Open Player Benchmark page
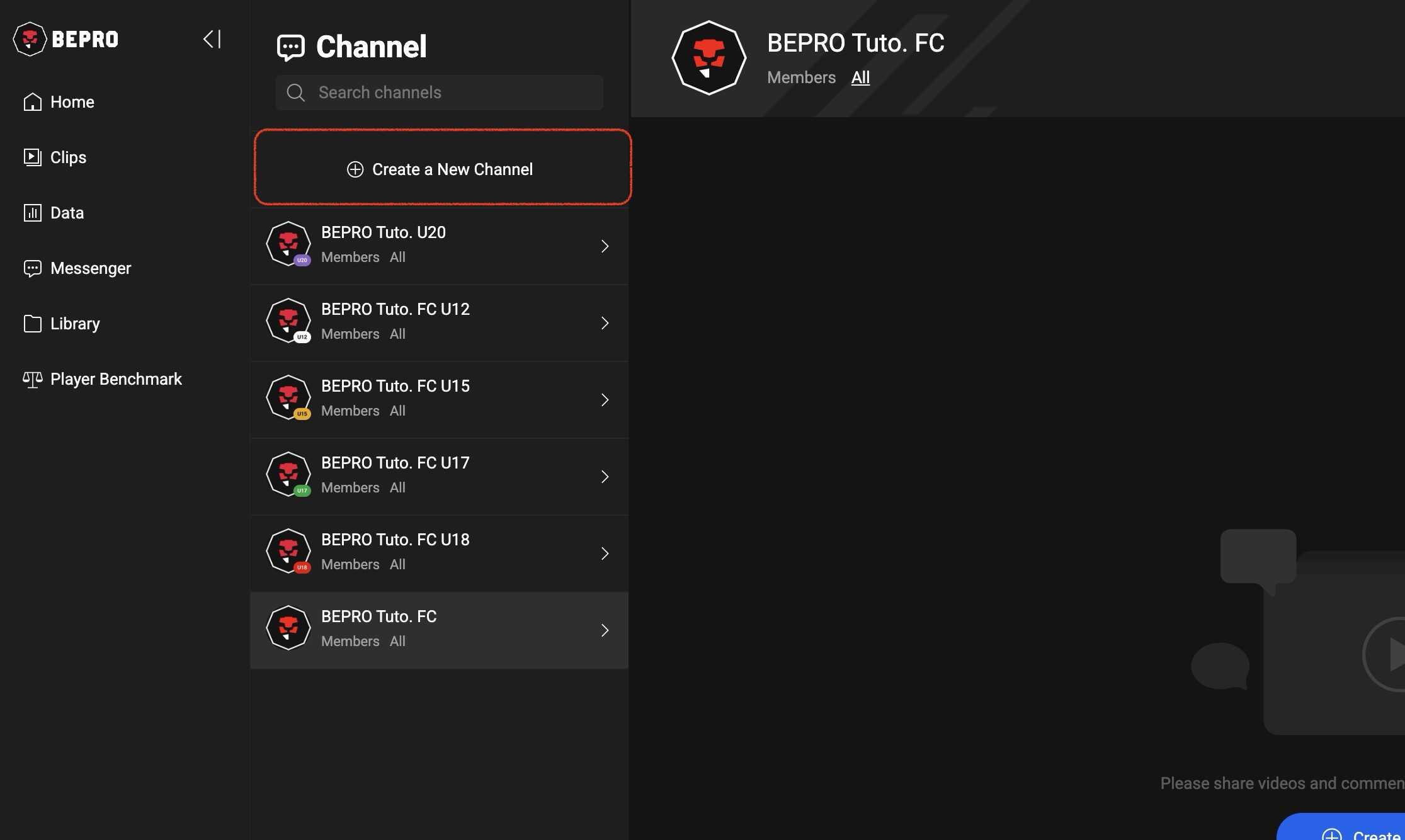 click(116, 379)
